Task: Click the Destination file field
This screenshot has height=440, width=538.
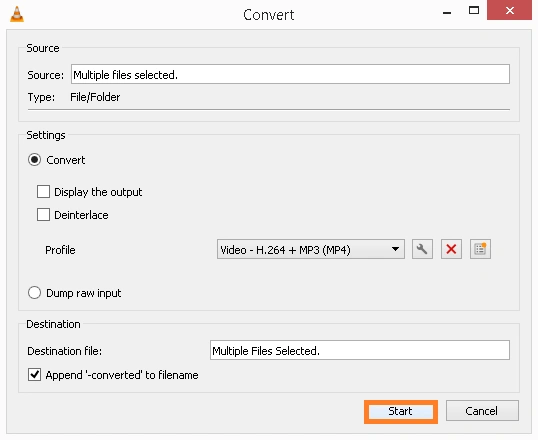Action: click(x=360, y=350)
